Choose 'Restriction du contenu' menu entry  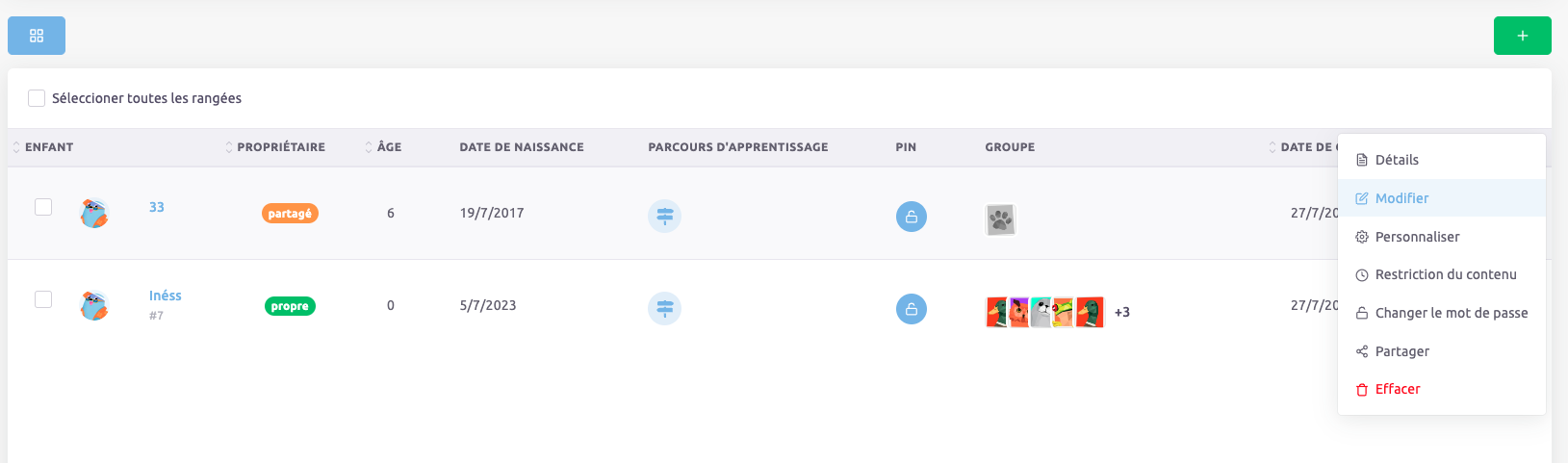coord(1445,274)
